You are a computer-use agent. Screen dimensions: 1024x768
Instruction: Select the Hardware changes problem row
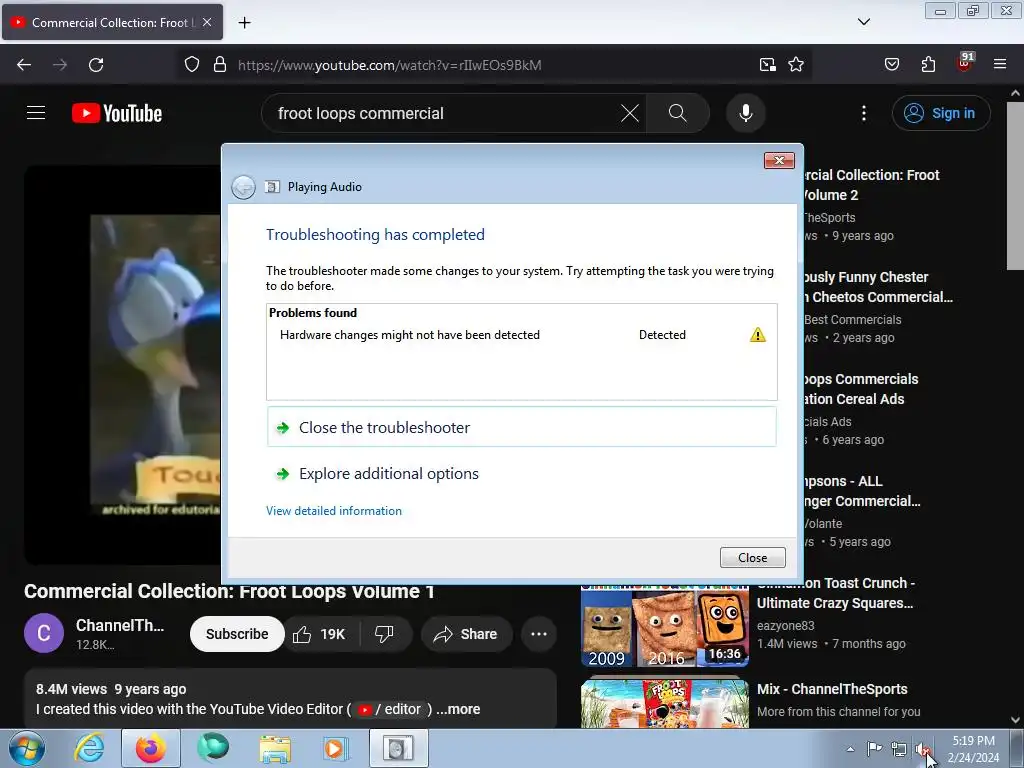tap(522, 335)
